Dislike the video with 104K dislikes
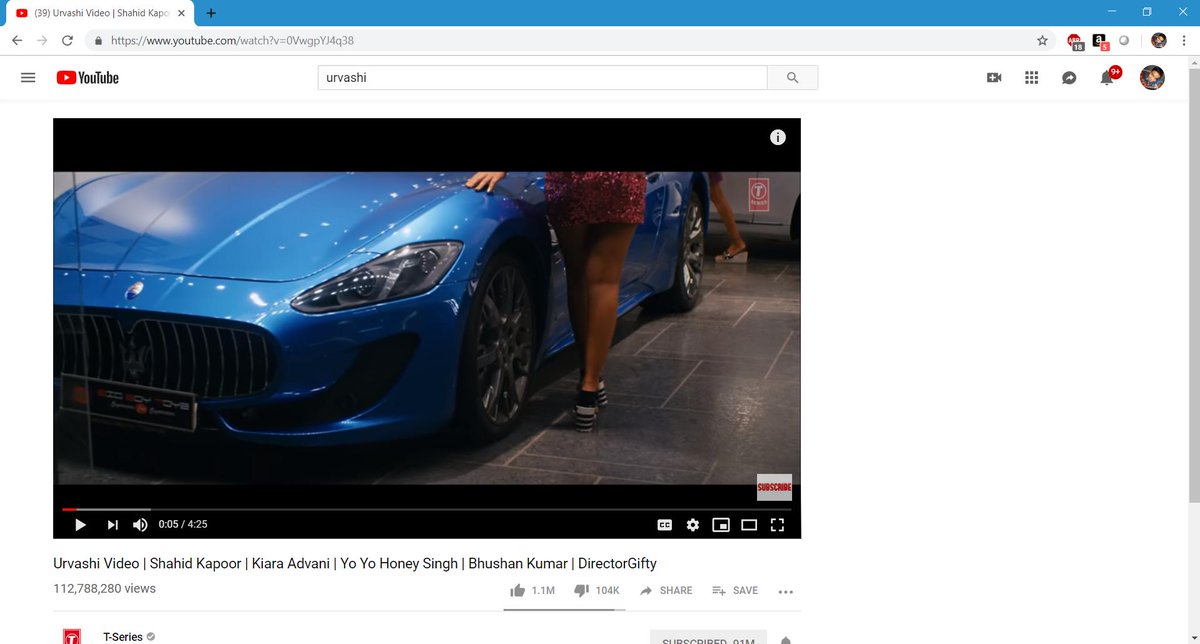 pyautogui.click(x=597, y=590)
